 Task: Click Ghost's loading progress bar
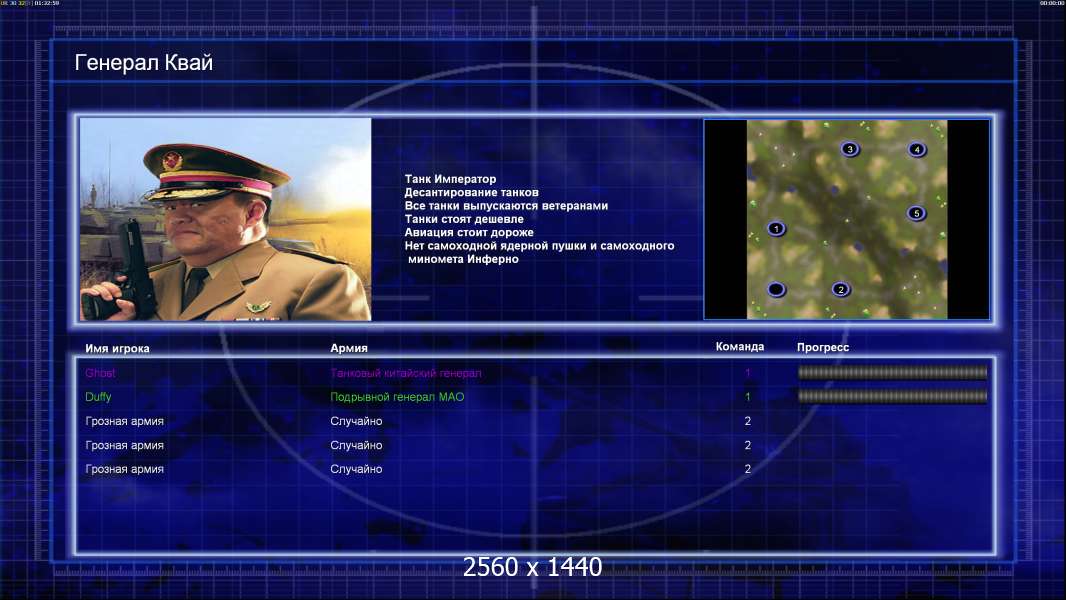(892, 372)
